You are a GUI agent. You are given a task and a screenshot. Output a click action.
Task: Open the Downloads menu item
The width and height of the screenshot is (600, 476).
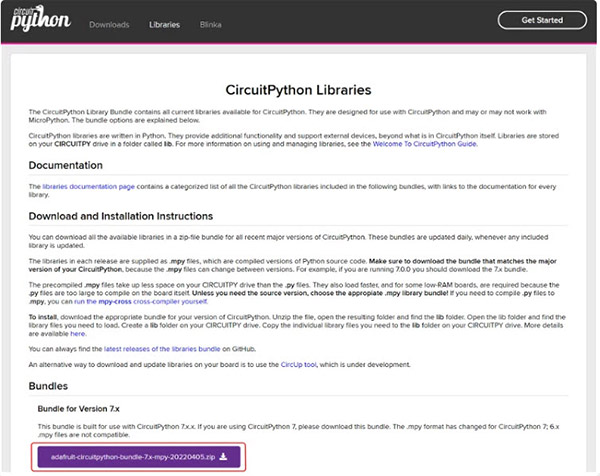click(x=108, y=22)
